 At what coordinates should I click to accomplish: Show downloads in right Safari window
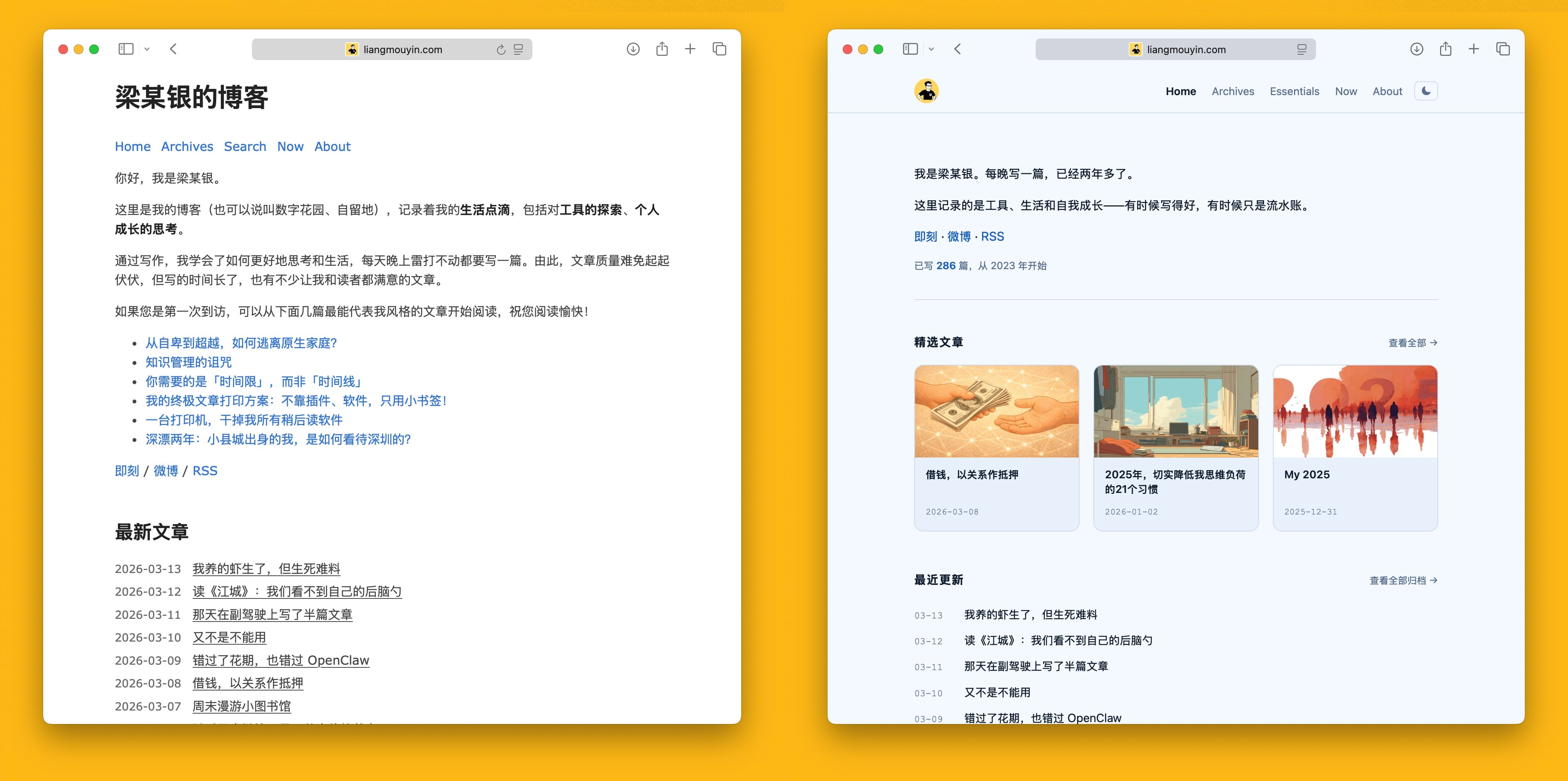pyautogui.click(x=1417, y=49)
